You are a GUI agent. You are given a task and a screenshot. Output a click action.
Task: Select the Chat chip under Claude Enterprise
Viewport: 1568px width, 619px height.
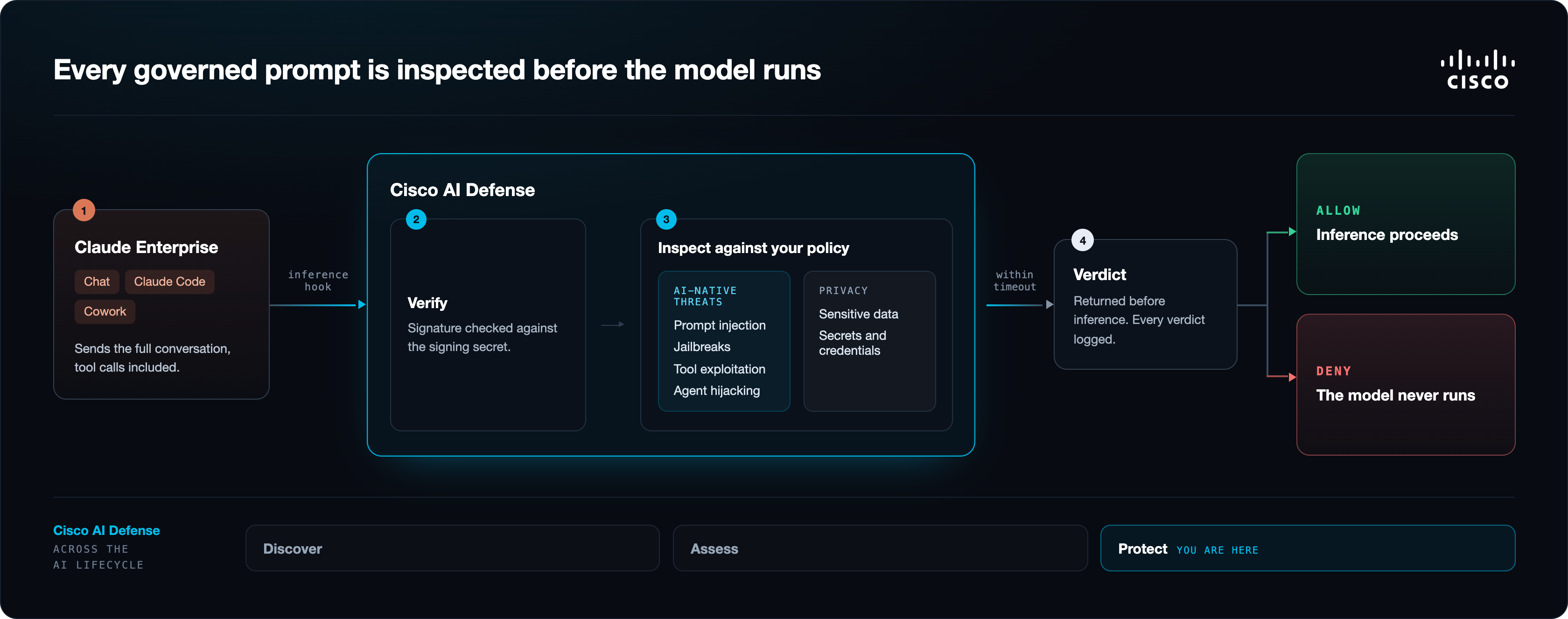point(97,282)
